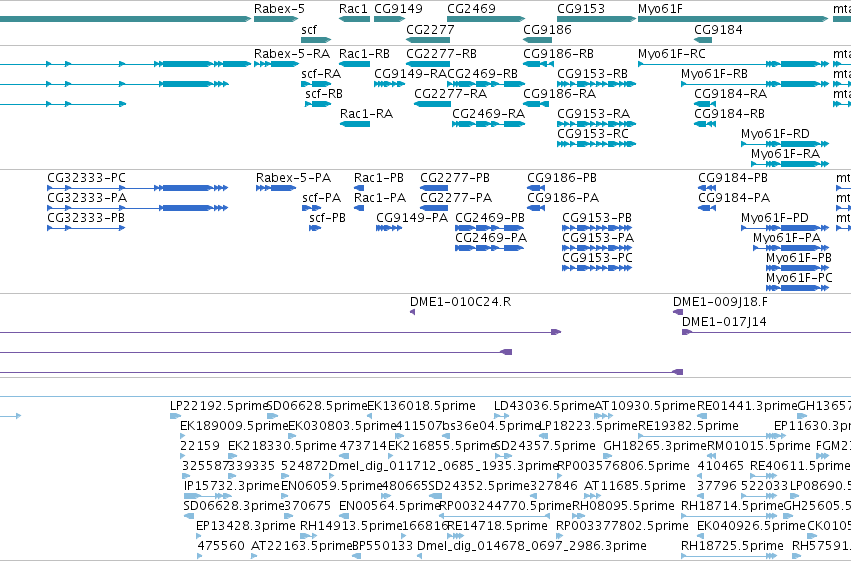Screen dimensions: 851x561
Task: Click transcript Myo61F-RC
Action: tap(672, 54)
